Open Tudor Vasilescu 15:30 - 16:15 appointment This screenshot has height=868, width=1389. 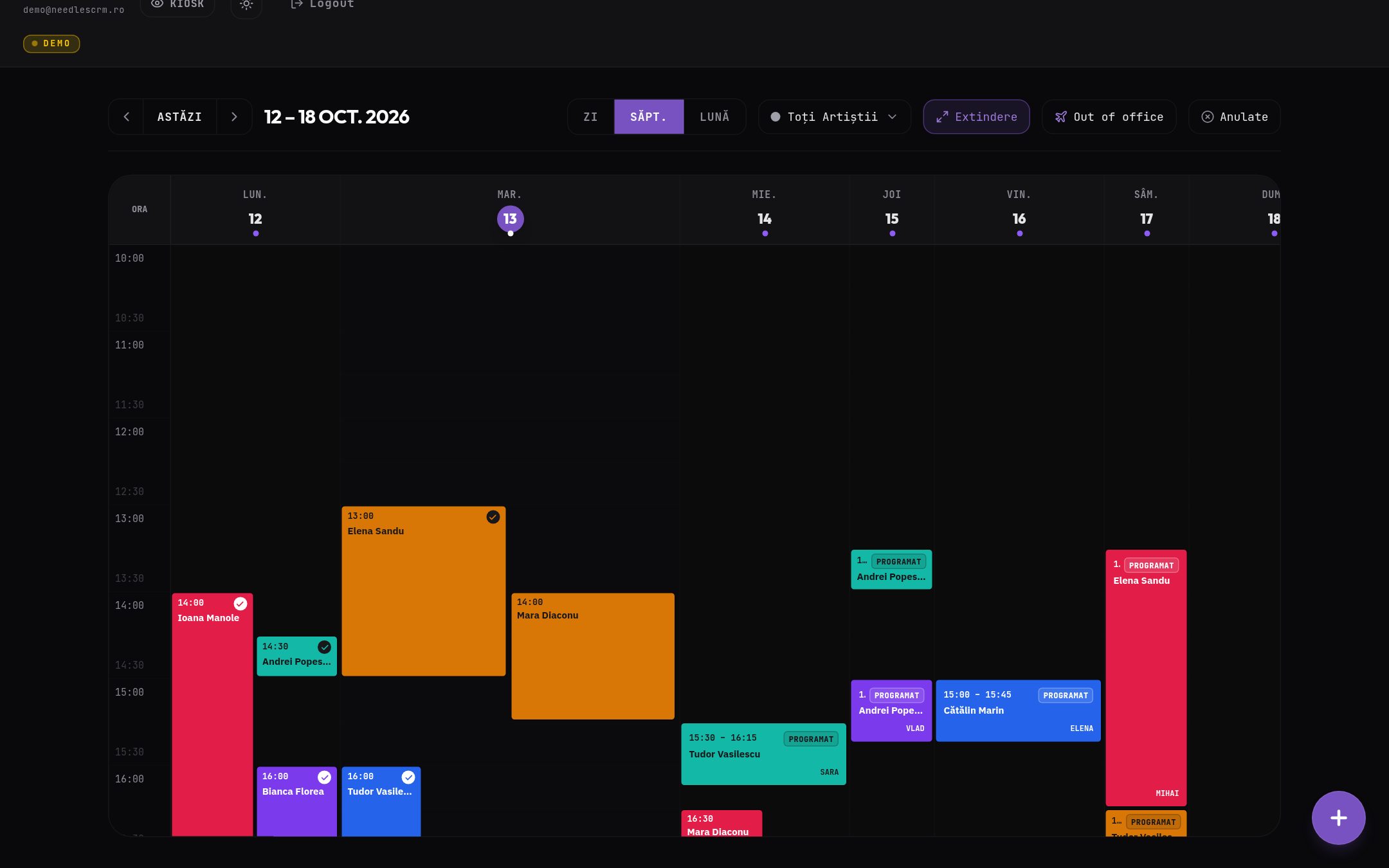763,754
